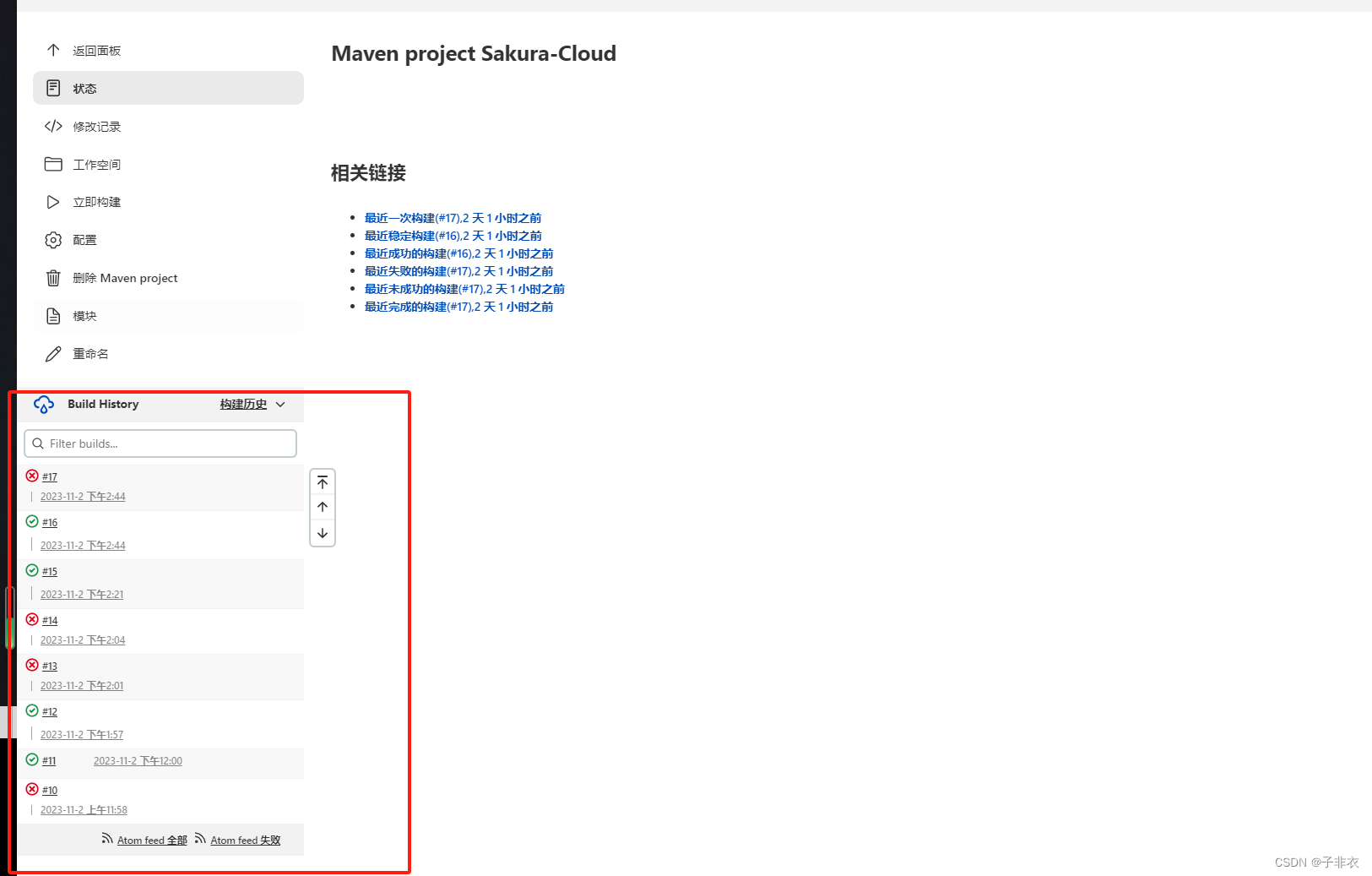Open 模块 in the sidebar
The height and width of the screenshot is (876, 1372).
tap(168, 316)
